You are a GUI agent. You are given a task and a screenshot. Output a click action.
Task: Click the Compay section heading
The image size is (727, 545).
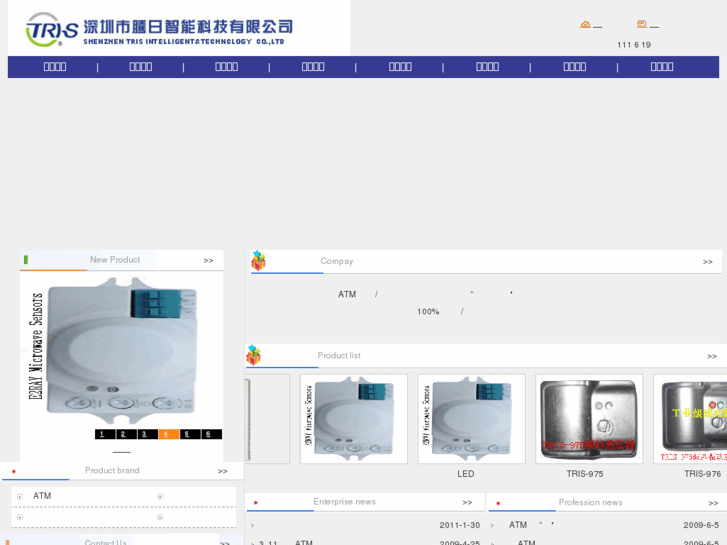[x=337, y=261]
